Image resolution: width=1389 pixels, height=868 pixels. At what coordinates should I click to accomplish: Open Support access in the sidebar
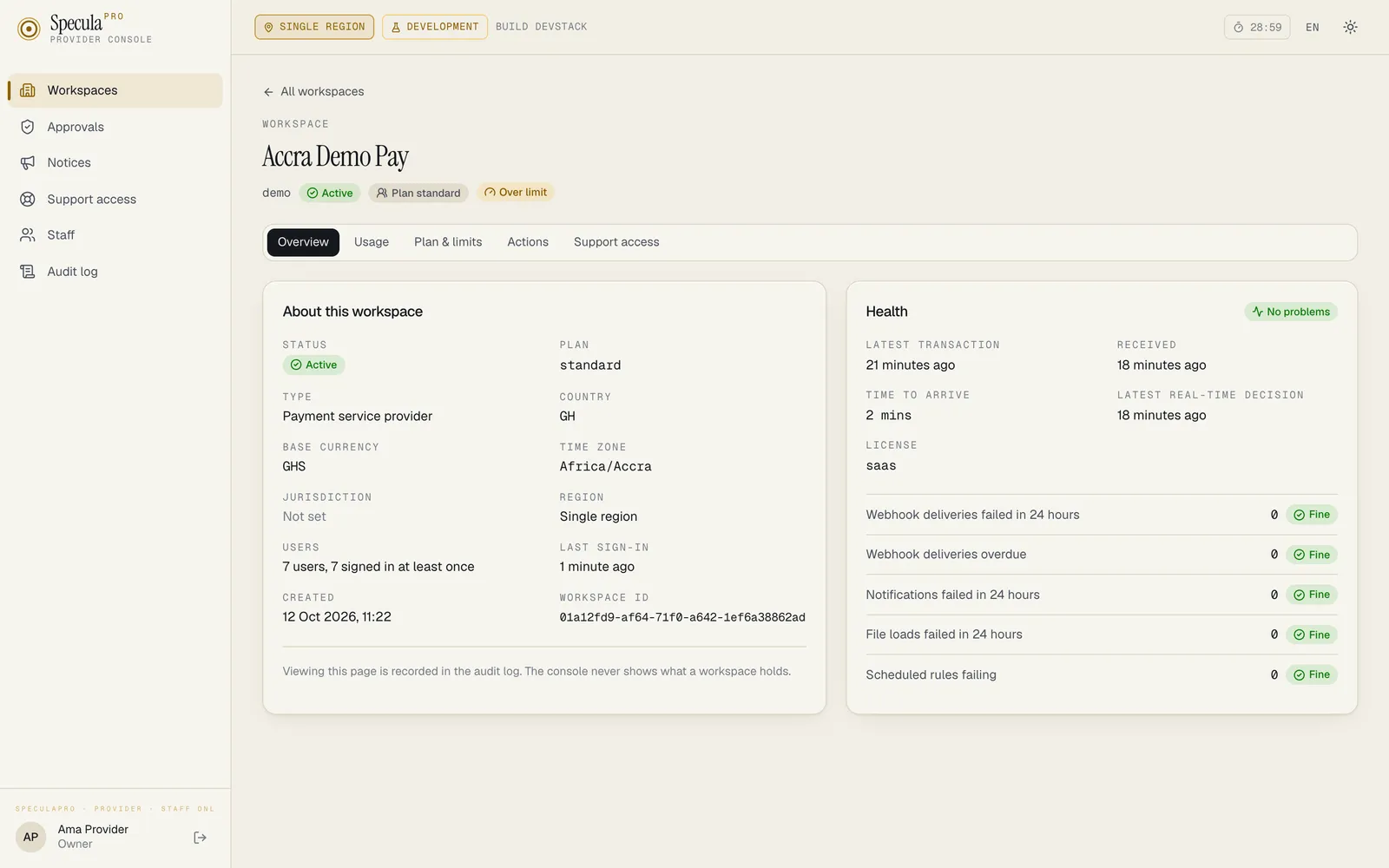click(x=115, y=199)
